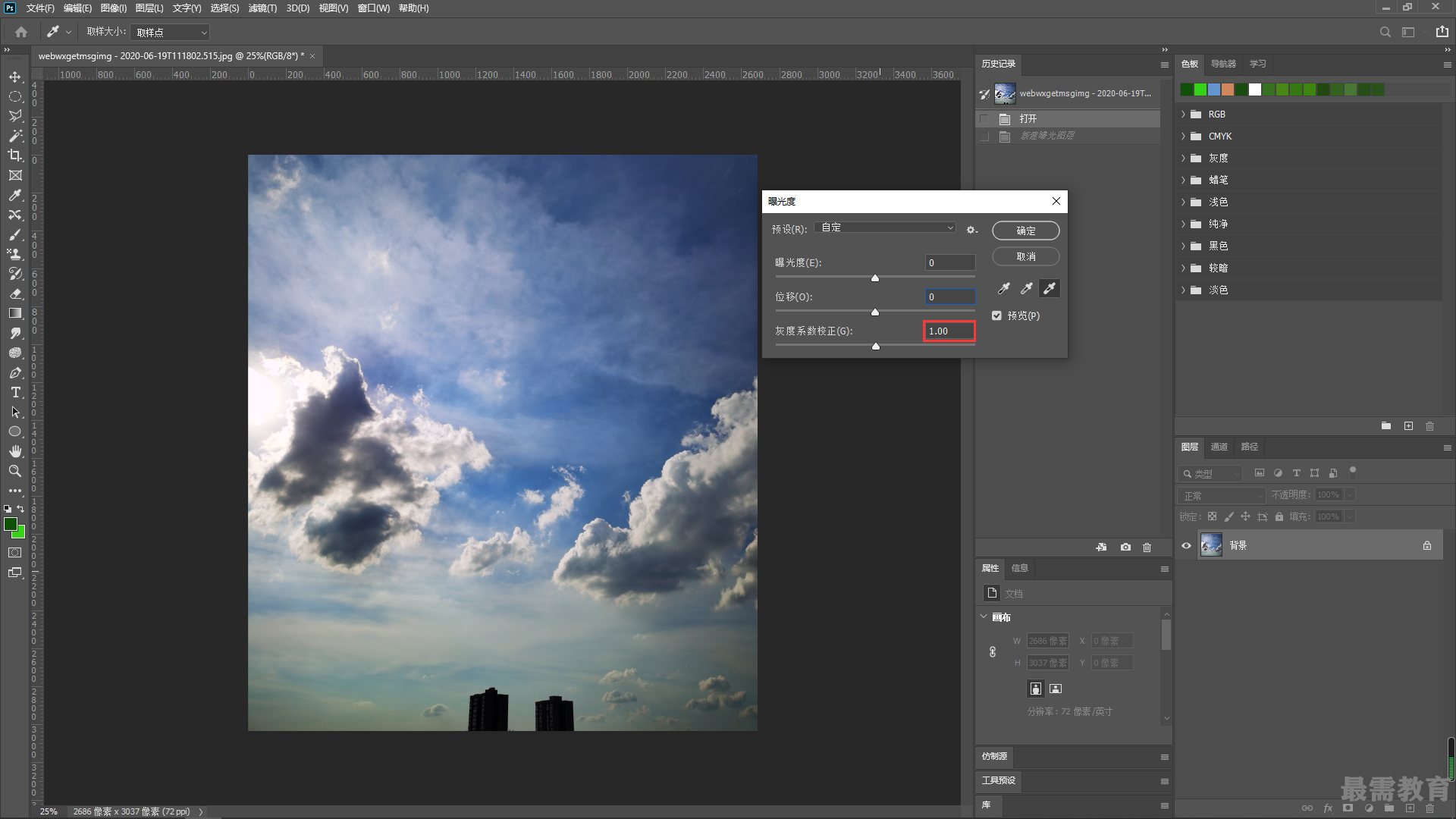This screenshot has height=819, width=1456.
Task: Click the 曝光度 slider handle
Action: coord(875,278)
